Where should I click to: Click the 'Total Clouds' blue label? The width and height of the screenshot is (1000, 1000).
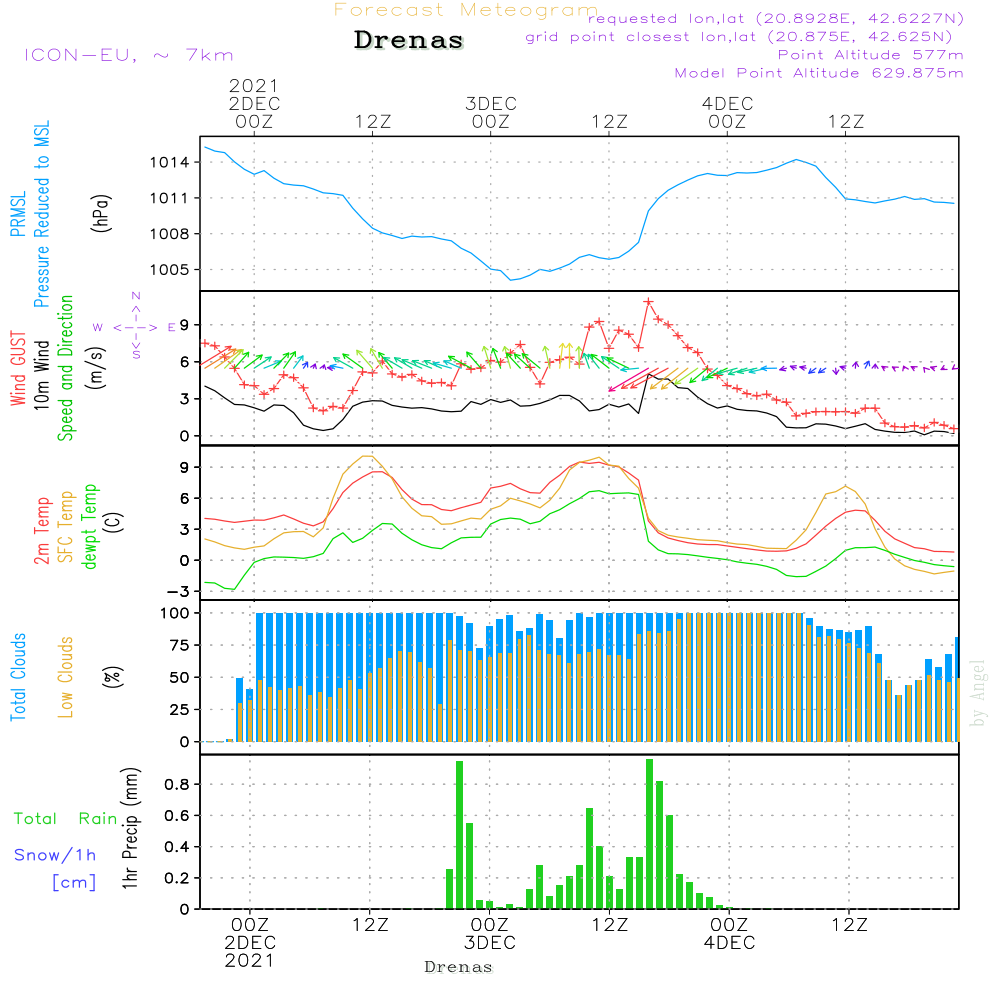pos(18,677)
